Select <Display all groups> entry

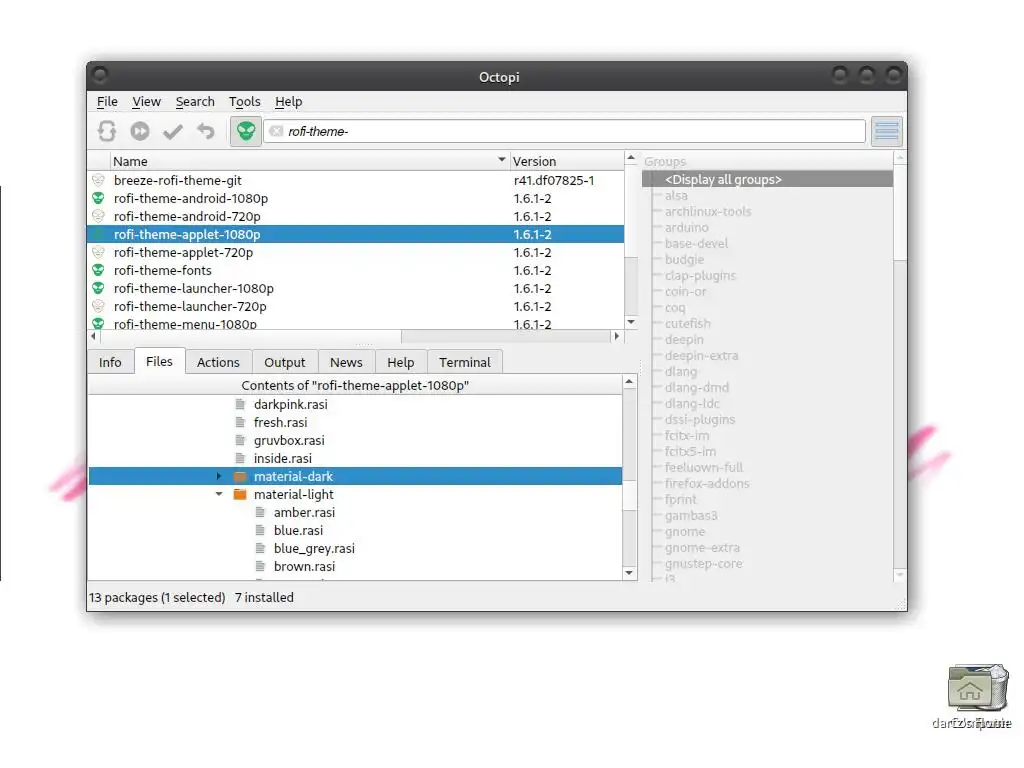pyautogui.click(x=767, y=180)
